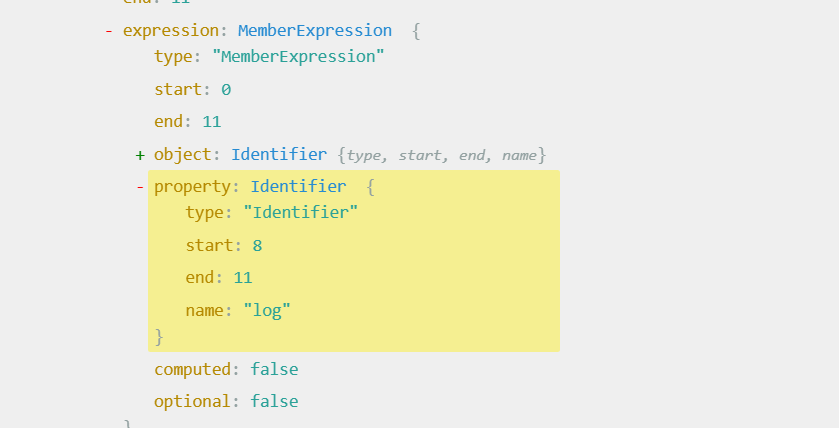The image size is (839, 428).
Task: Click the start value 8
Action: pyautogui.click(x=257, y=246)
